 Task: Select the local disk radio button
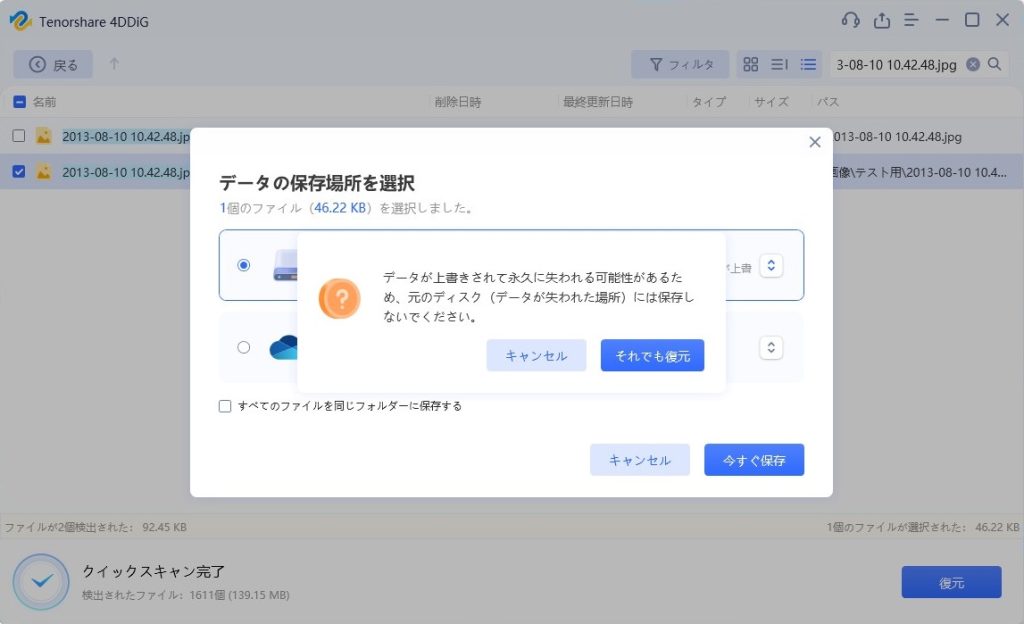pyautogui.click(x=244, y=265)
